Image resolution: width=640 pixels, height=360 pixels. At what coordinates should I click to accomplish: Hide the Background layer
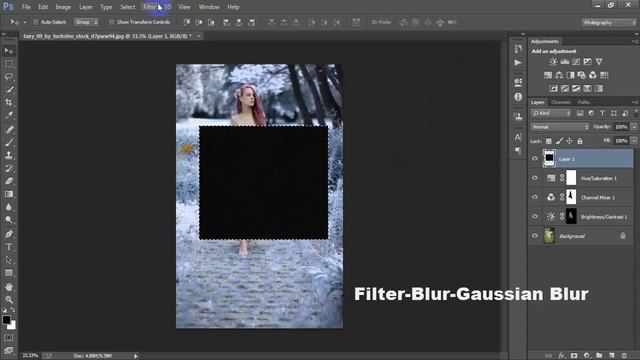coord(535,236)
